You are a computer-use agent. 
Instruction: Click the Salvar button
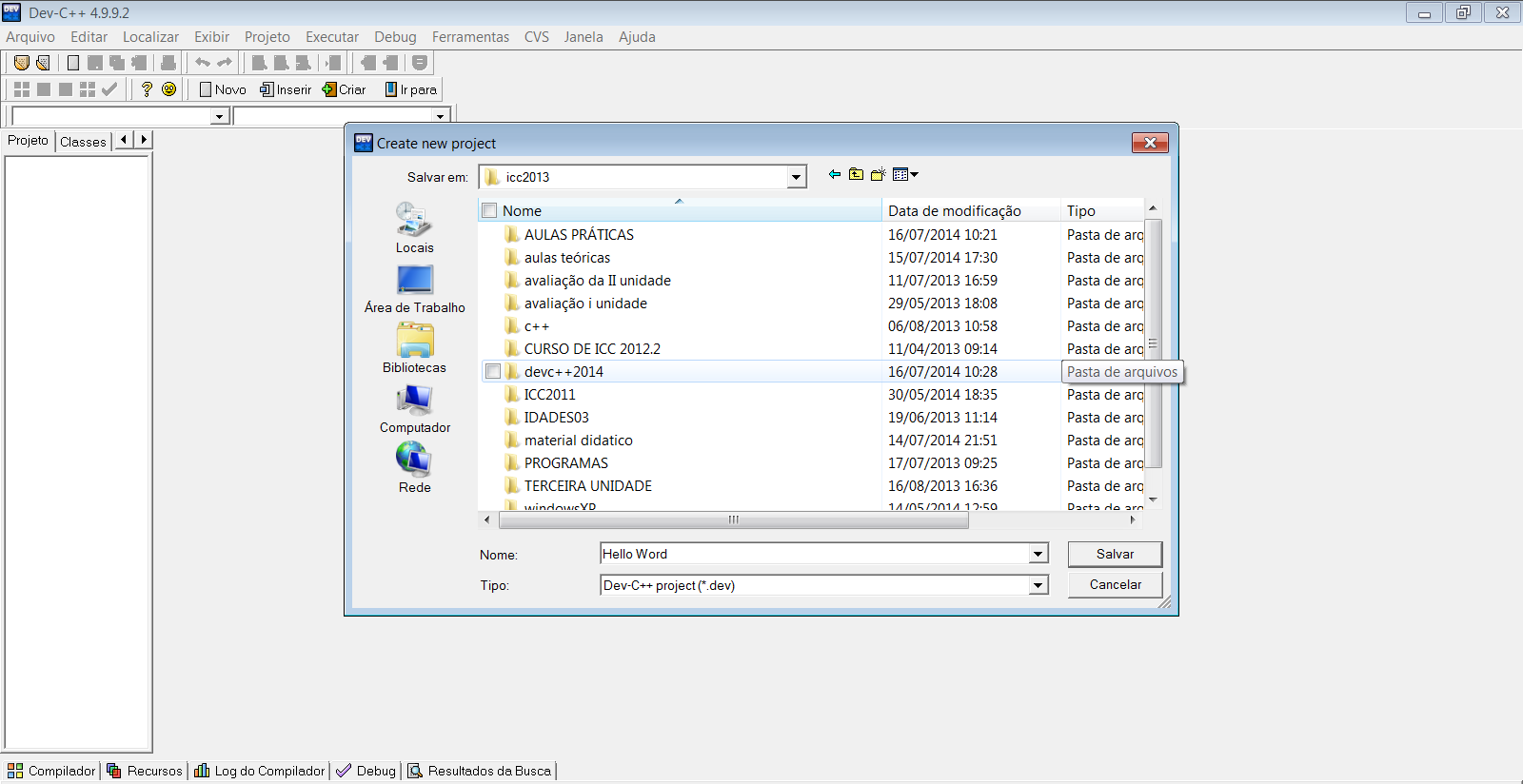pyautogui.click(x=1115, y=554)
